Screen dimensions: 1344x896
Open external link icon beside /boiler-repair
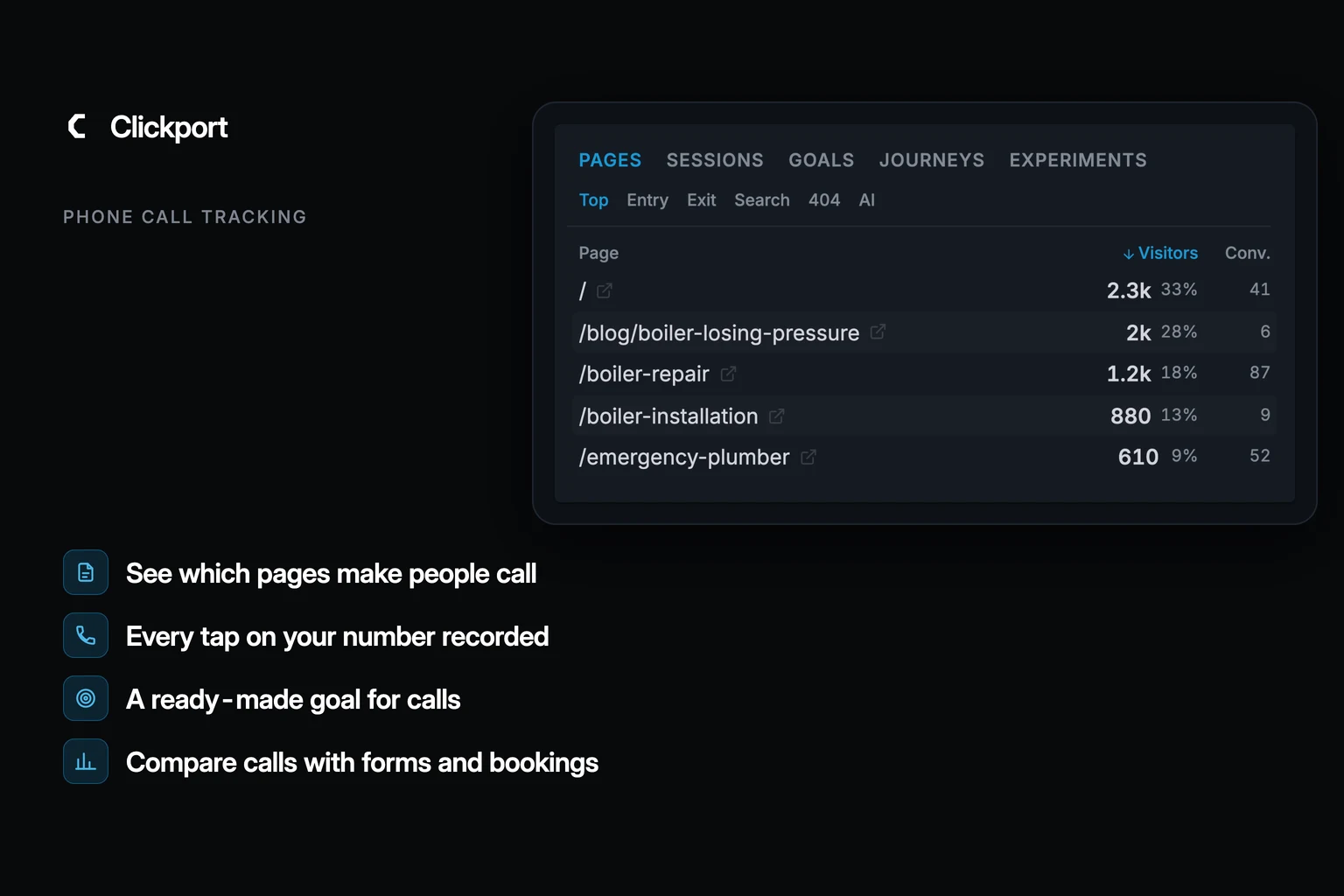coord(728,374)
